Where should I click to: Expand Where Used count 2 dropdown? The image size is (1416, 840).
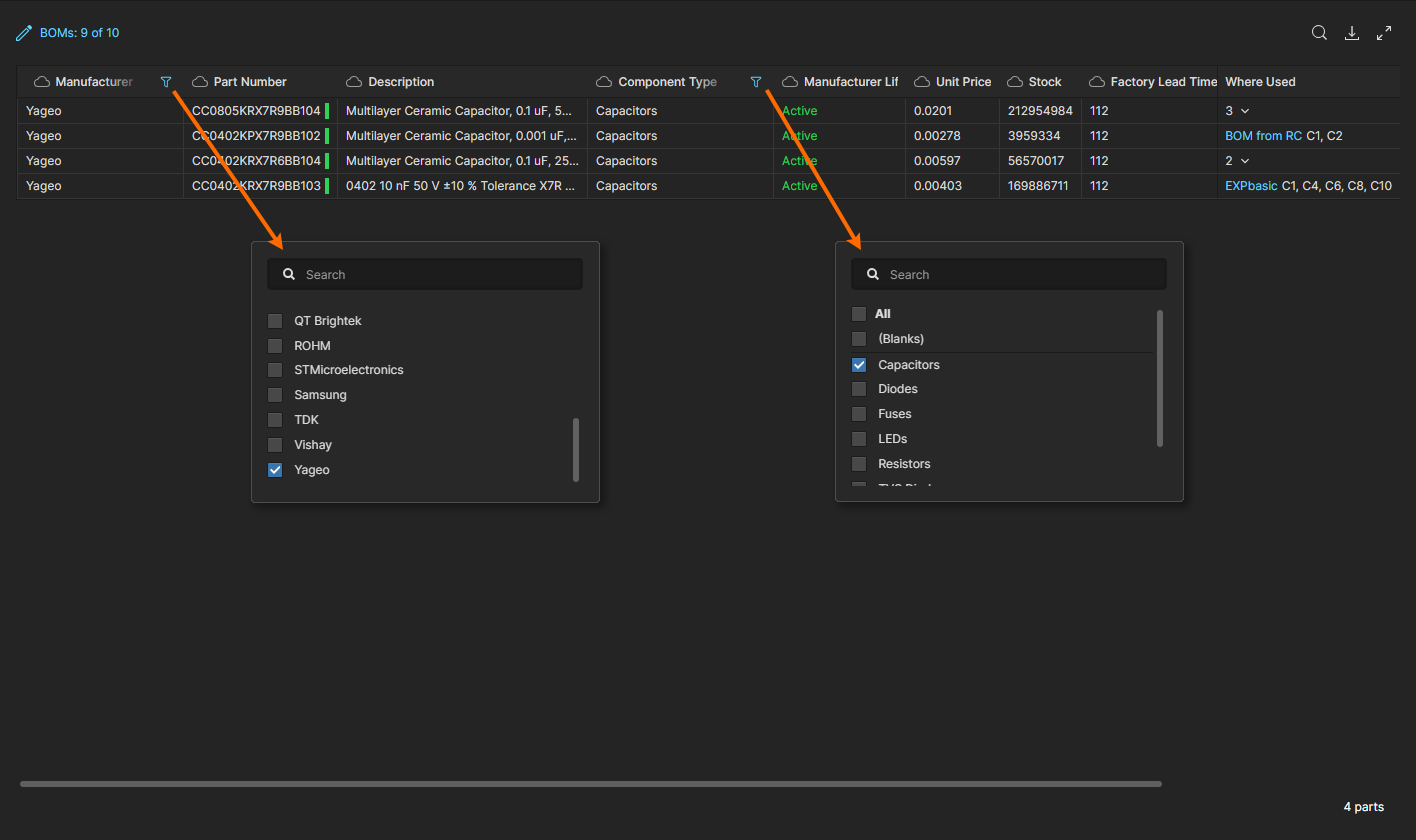(1245, 161)
